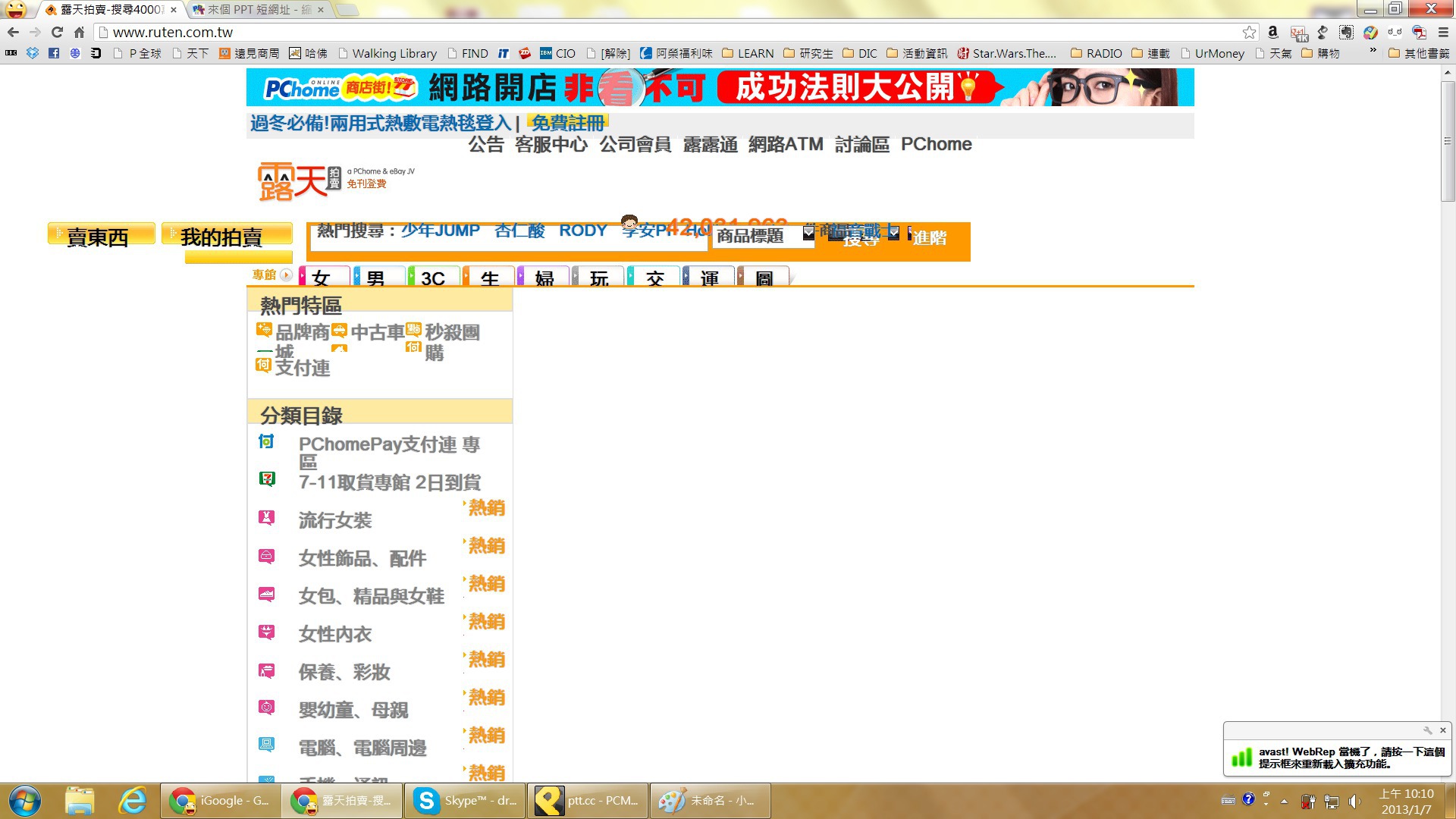Bookmark this page with the star icon
This screenshot has height=819, width=1456.
click(1249, 32)
